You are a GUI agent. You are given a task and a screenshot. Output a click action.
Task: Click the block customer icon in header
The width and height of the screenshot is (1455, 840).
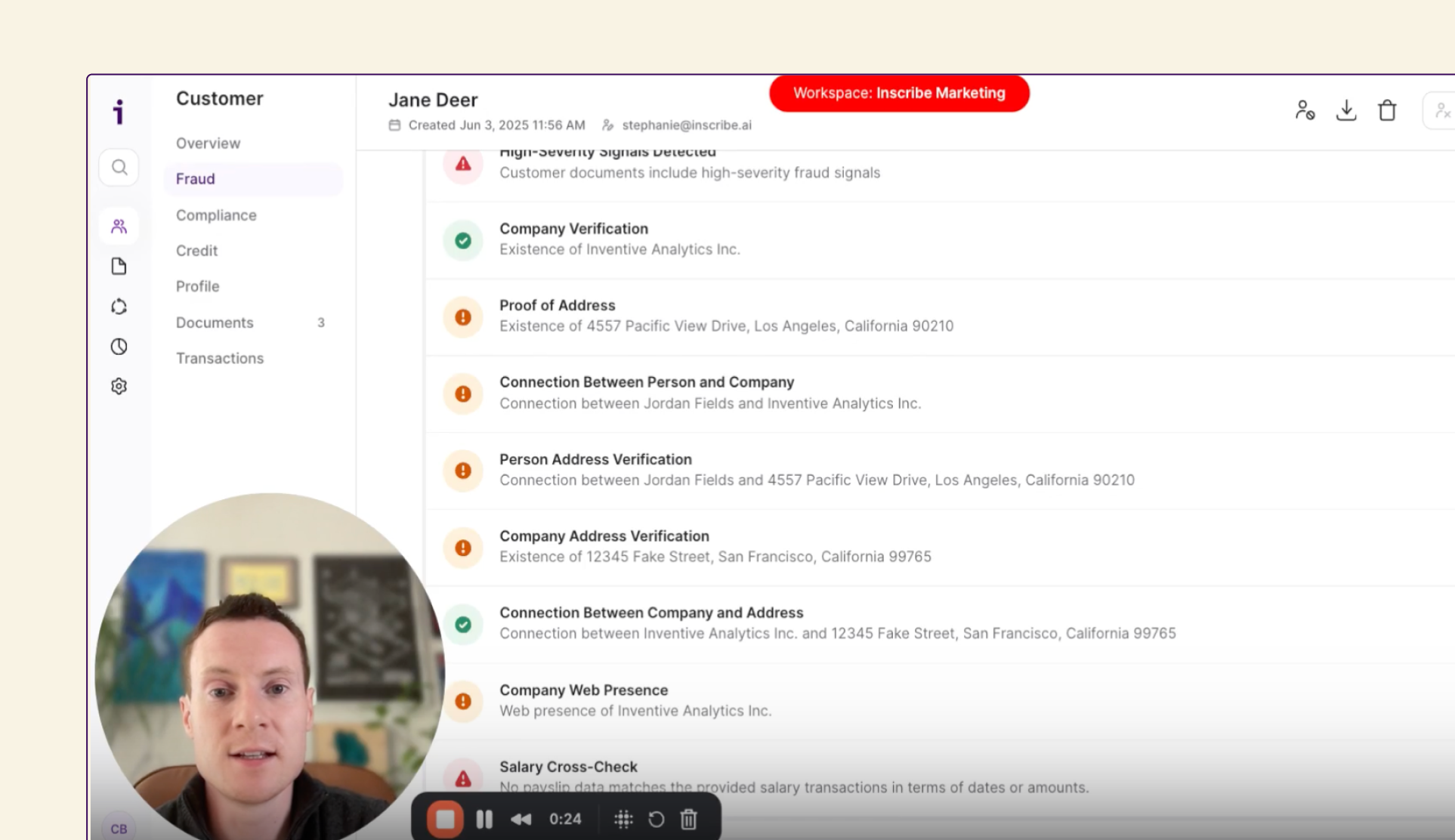(1305, 110)
